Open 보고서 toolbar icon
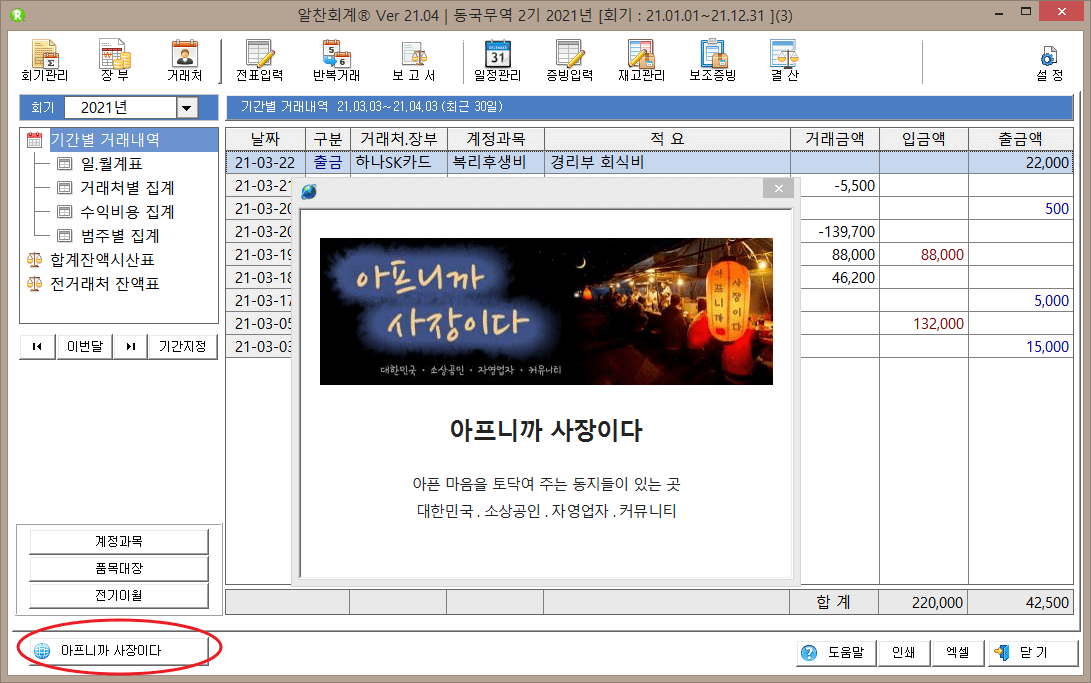The height and width of the screenshot is (683, 1091). point(414,61)
